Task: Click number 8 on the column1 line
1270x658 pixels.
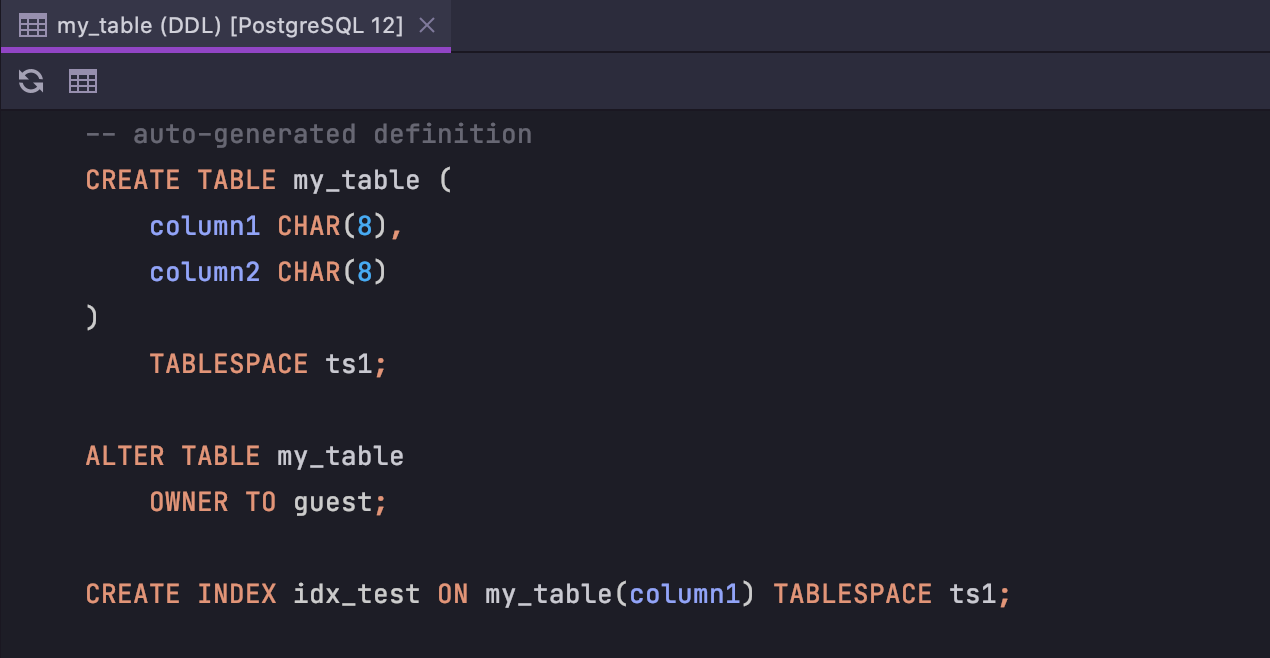Action: click(365, 226)
